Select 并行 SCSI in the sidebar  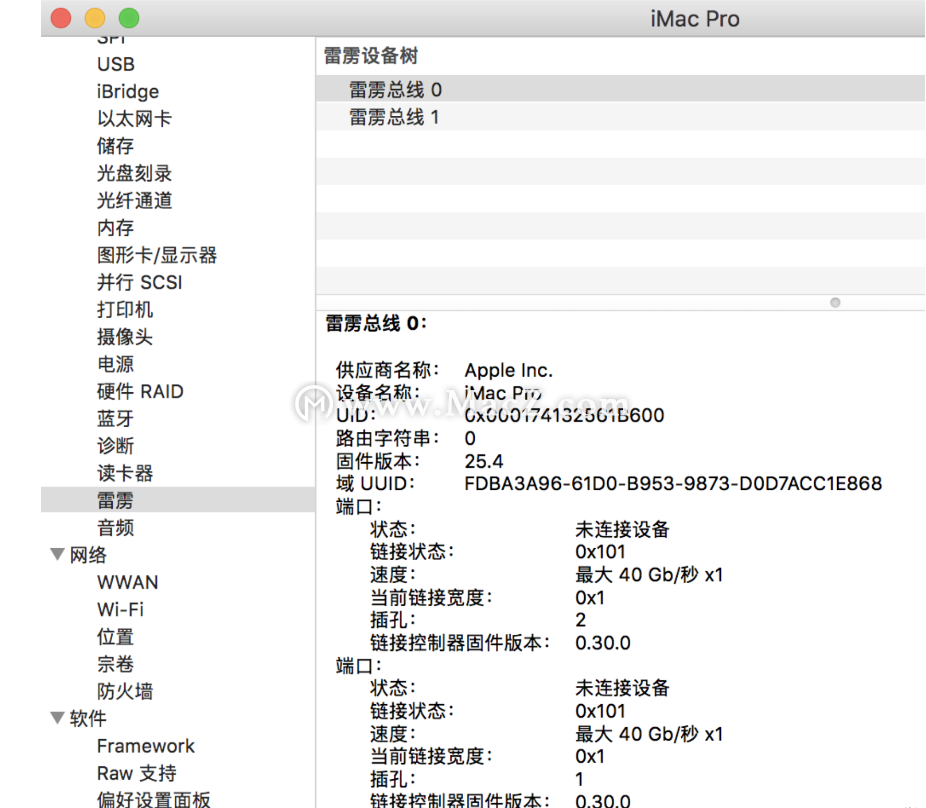point(139,282)
